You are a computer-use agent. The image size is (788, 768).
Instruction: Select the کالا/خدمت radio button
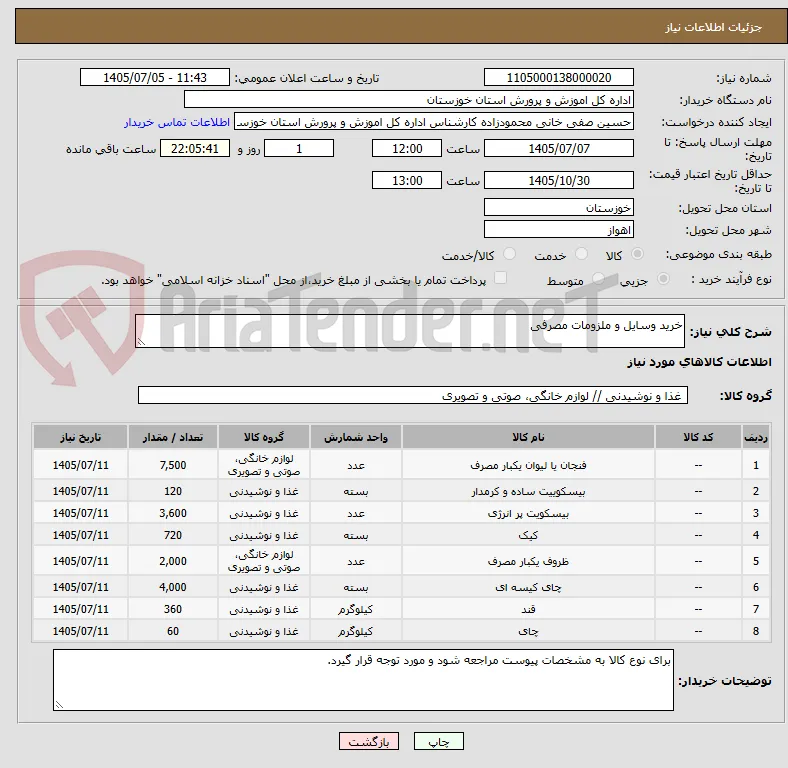pos(510,254)
